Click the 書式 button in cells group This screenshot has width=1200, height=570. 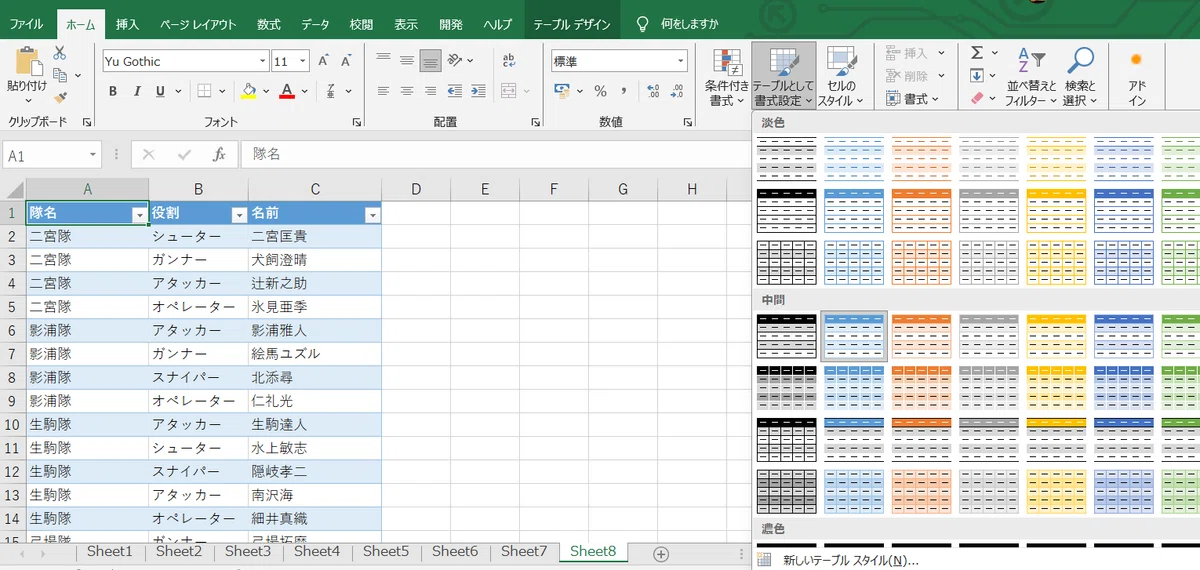912,99
